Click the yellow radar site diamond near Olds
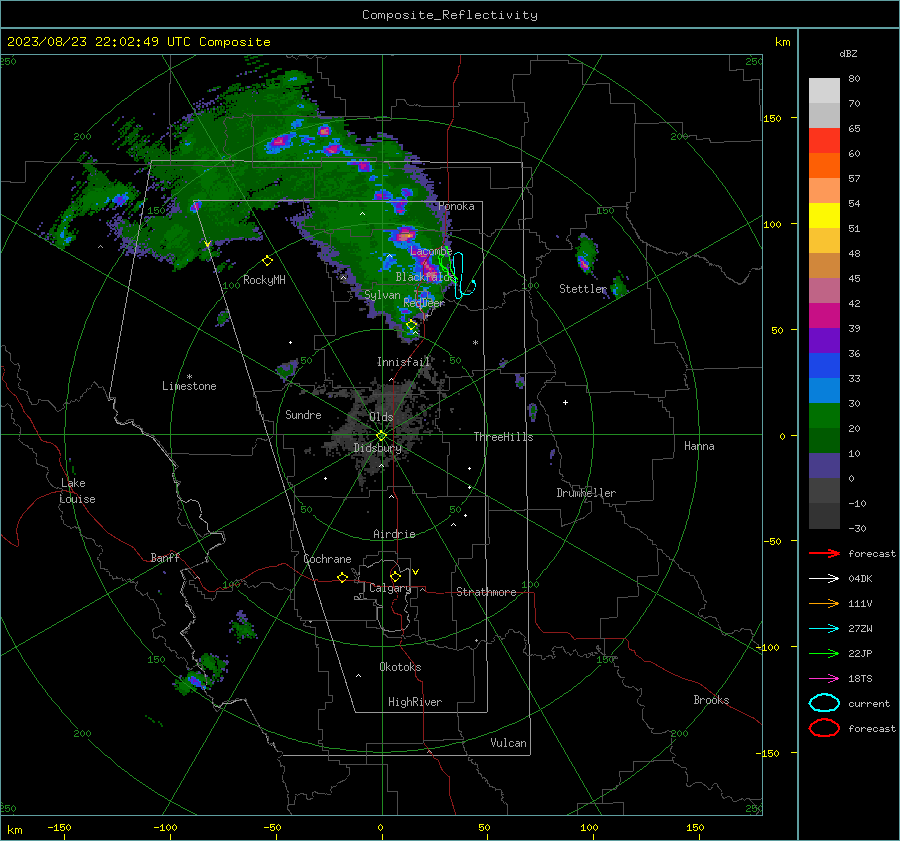The image size is (900, 841). coord(382,436)
